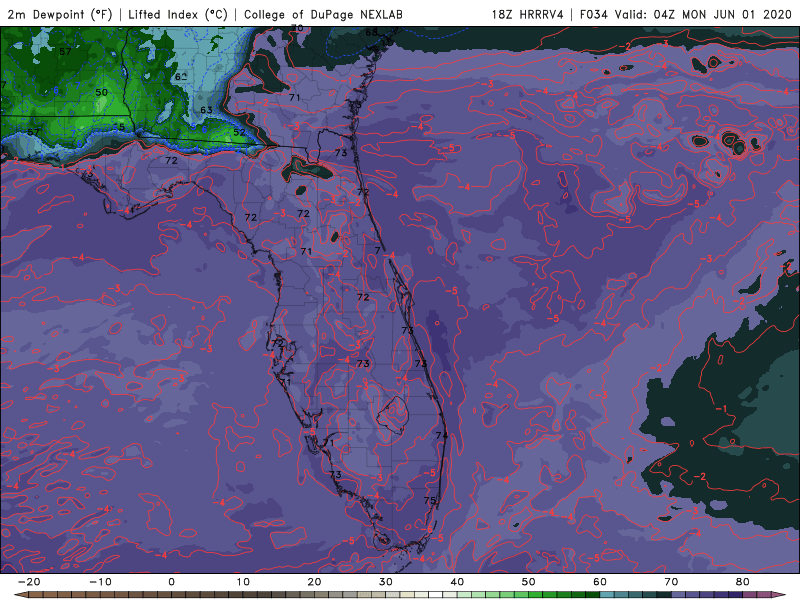Click the 20 label on the color scale
800x600 pixels.
(x=314, y=582)
